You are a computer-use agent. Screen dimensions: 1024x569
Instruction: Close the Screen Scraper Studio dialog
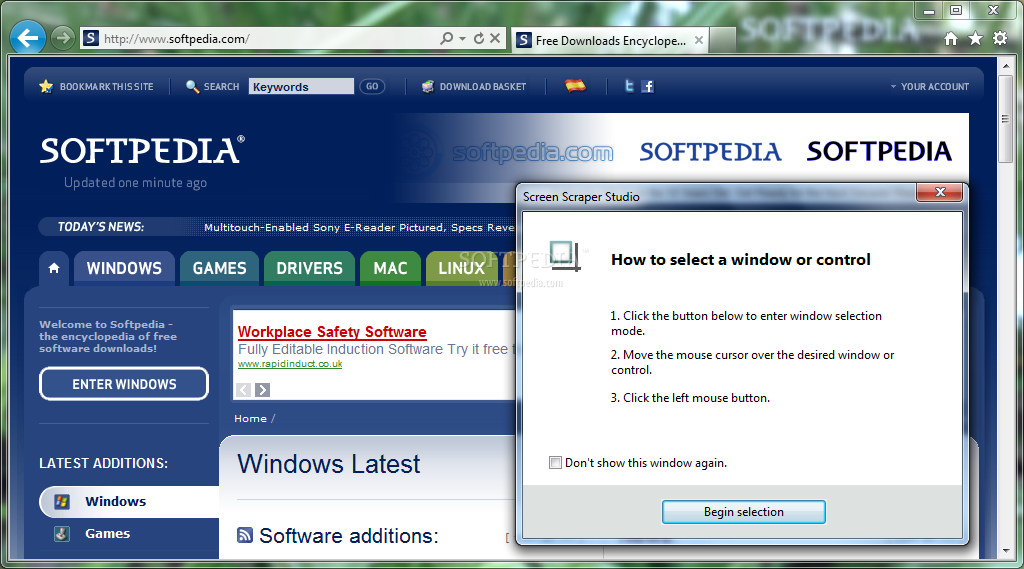[940, 192]
